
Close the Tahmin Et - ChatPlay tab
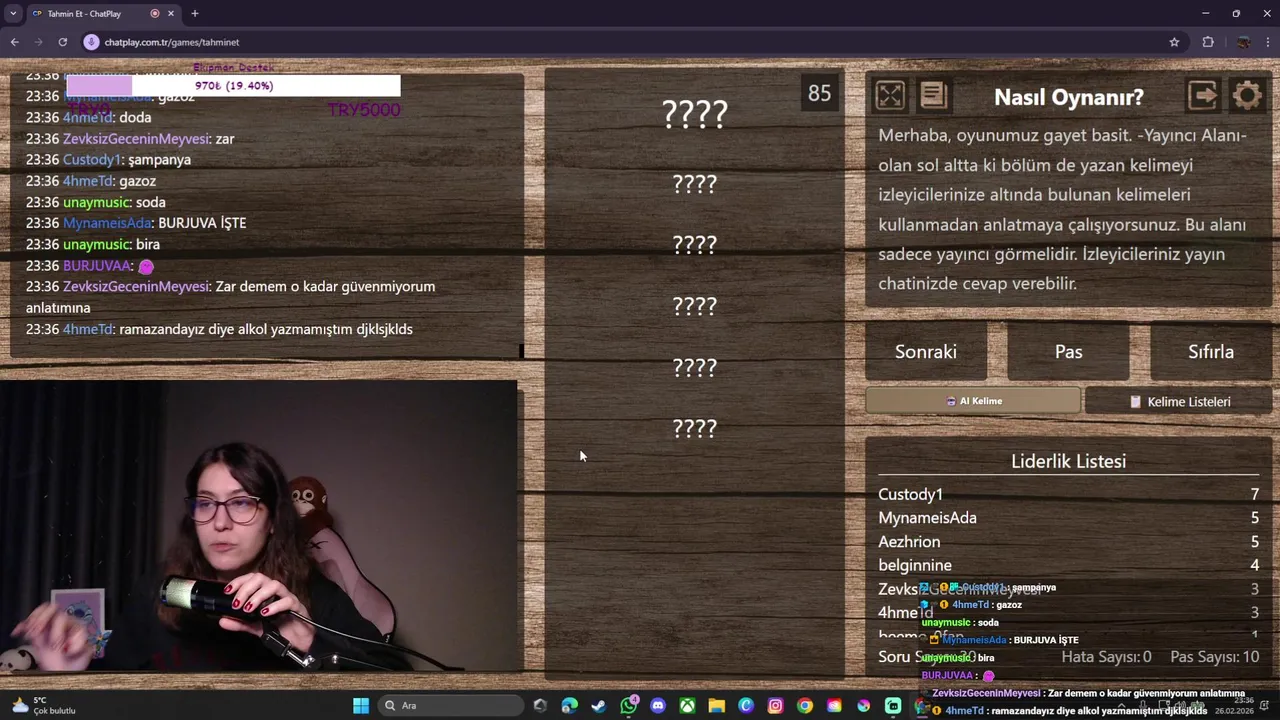point(172,14)
